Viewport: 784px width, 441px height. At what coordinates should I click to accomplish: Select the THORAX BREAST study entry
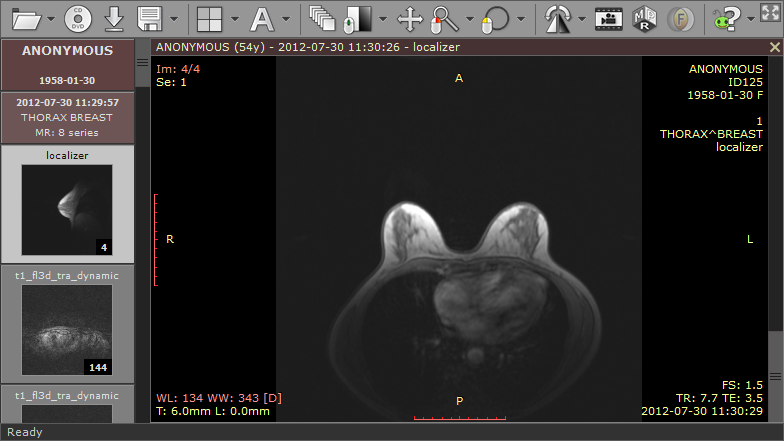[x=68, y=118]
